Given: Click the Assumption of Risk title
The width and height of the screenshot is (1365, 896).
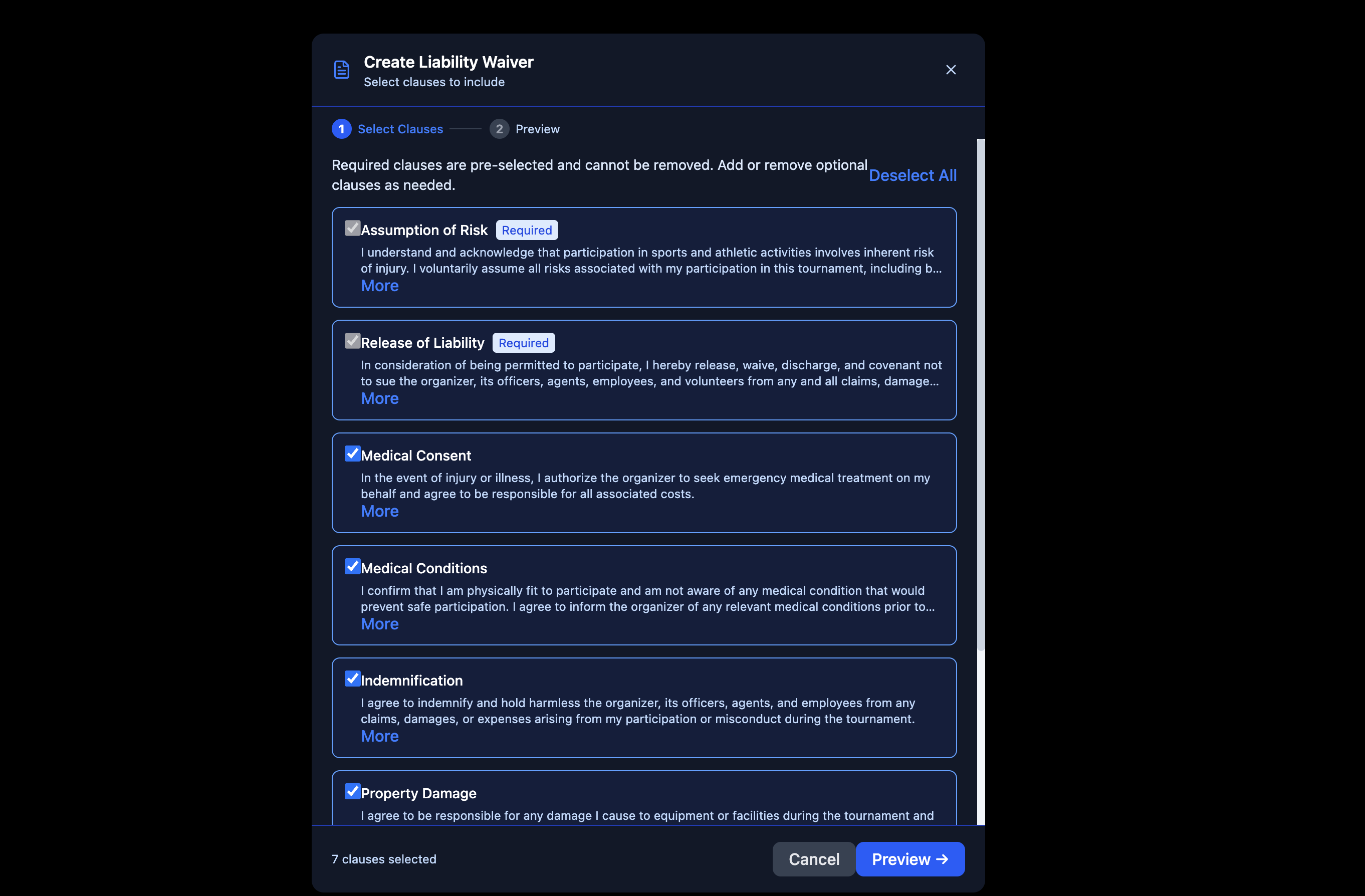Looking at the screenshot, I should 424,231.
